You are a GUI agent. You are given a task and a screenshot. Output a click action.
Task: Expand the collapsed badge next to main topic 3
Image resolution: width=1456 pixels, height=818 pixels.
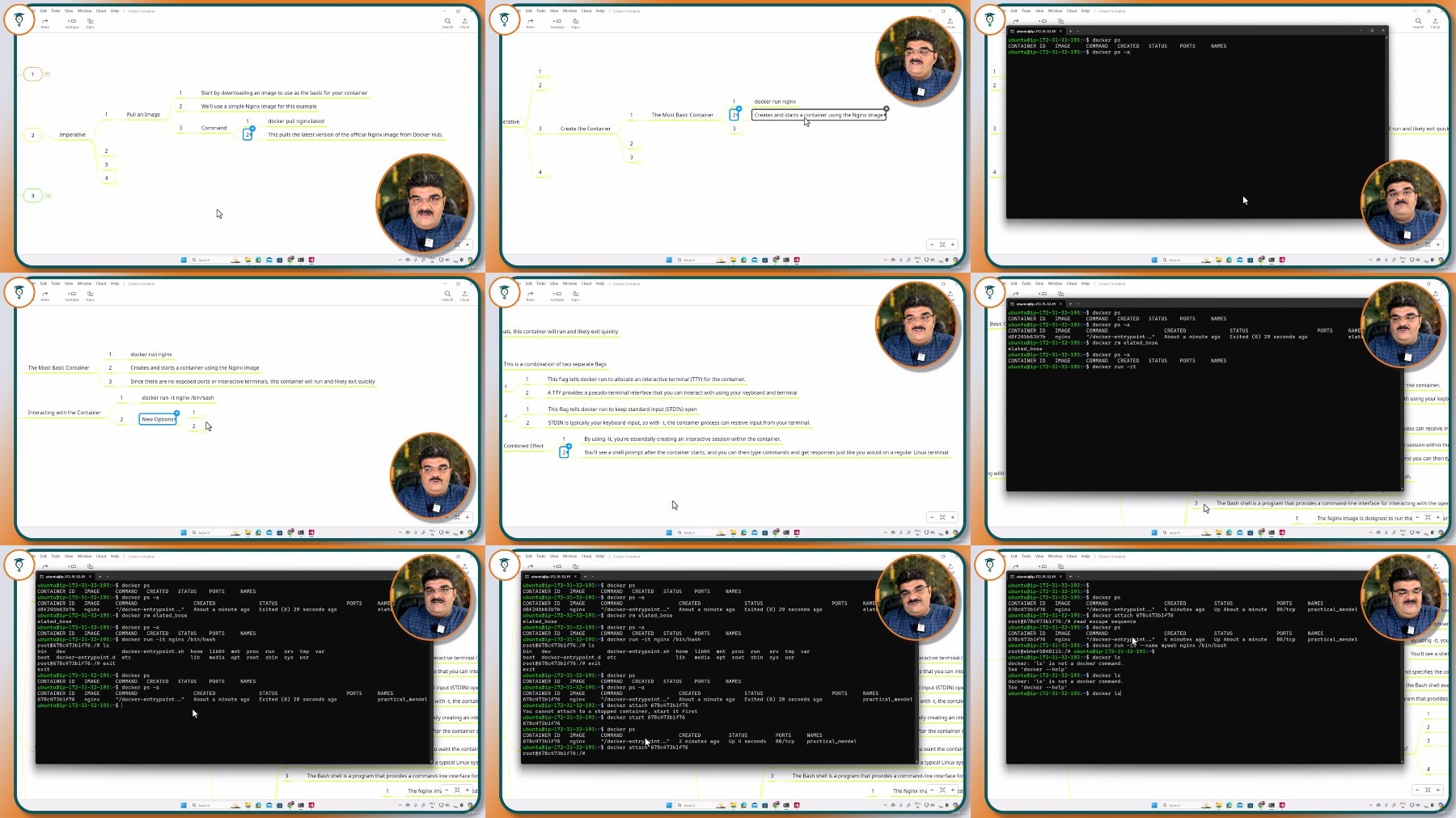(x=48, y=195)
